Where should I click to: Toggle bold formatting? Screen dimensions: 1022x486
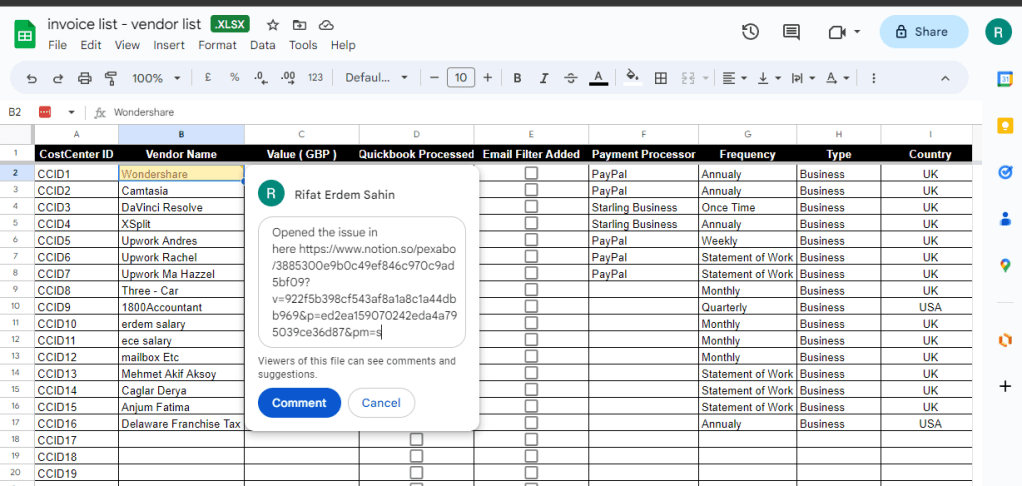coord(517,78)
